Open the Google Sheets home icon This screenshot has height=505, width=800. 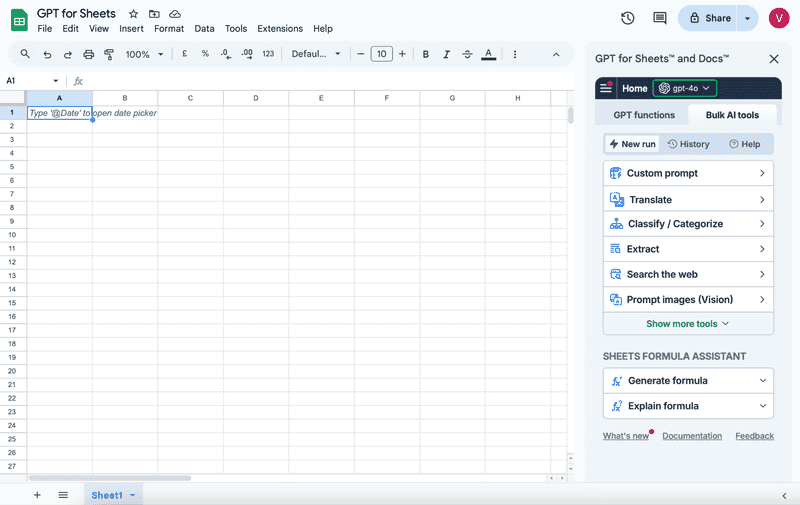19,21
